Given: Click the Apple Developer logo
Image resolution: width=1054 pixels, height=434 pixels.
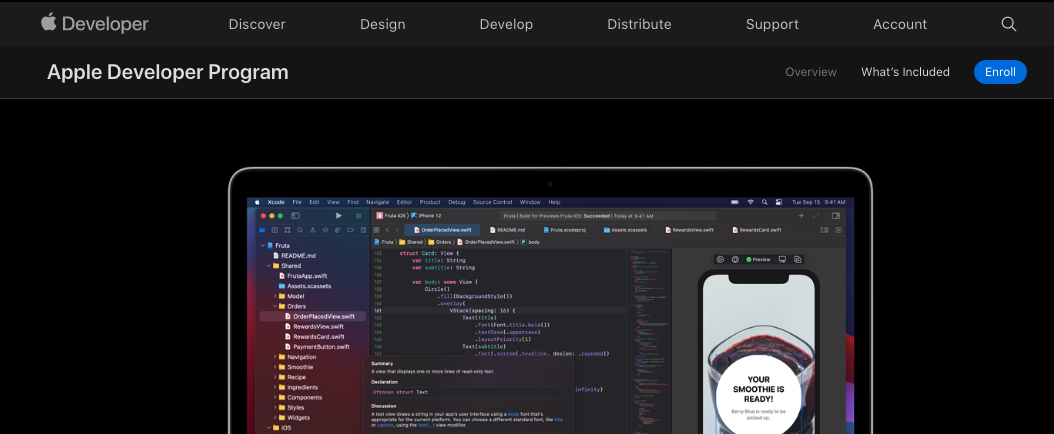Looking at the screenshot, I should 95,24.
